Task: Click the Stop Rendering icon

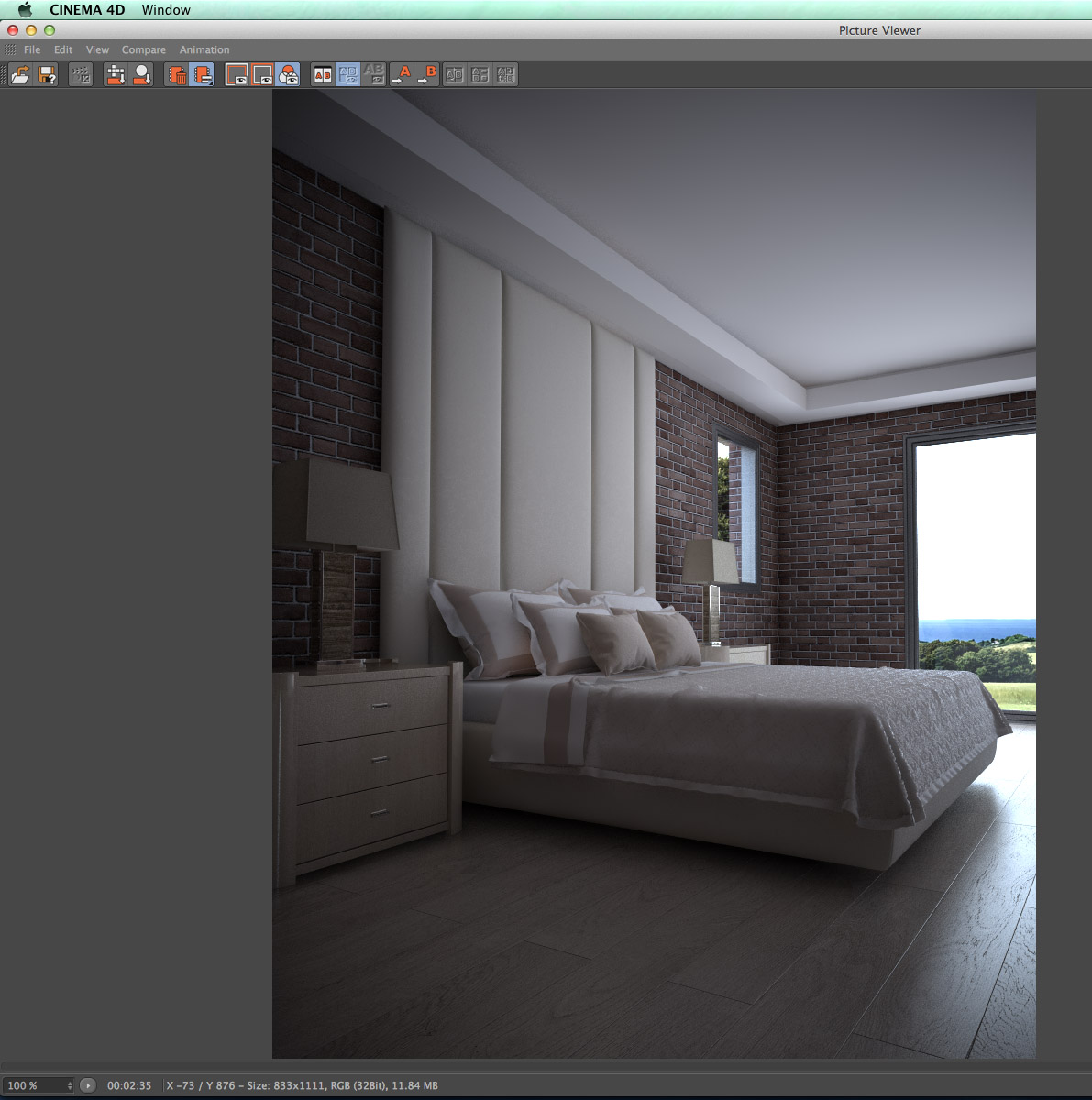Action: click(81, 75)
